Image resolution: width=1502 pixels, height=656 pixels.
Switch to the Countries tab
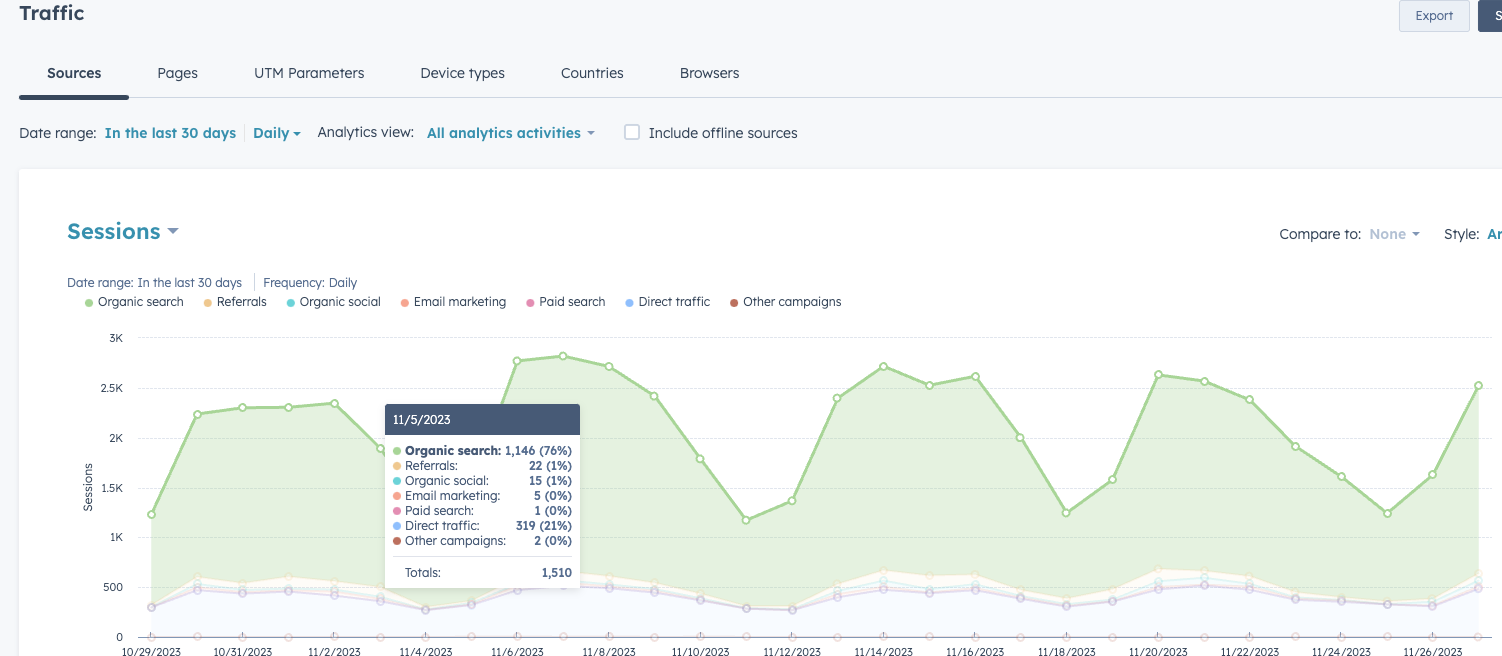(591, 72)
